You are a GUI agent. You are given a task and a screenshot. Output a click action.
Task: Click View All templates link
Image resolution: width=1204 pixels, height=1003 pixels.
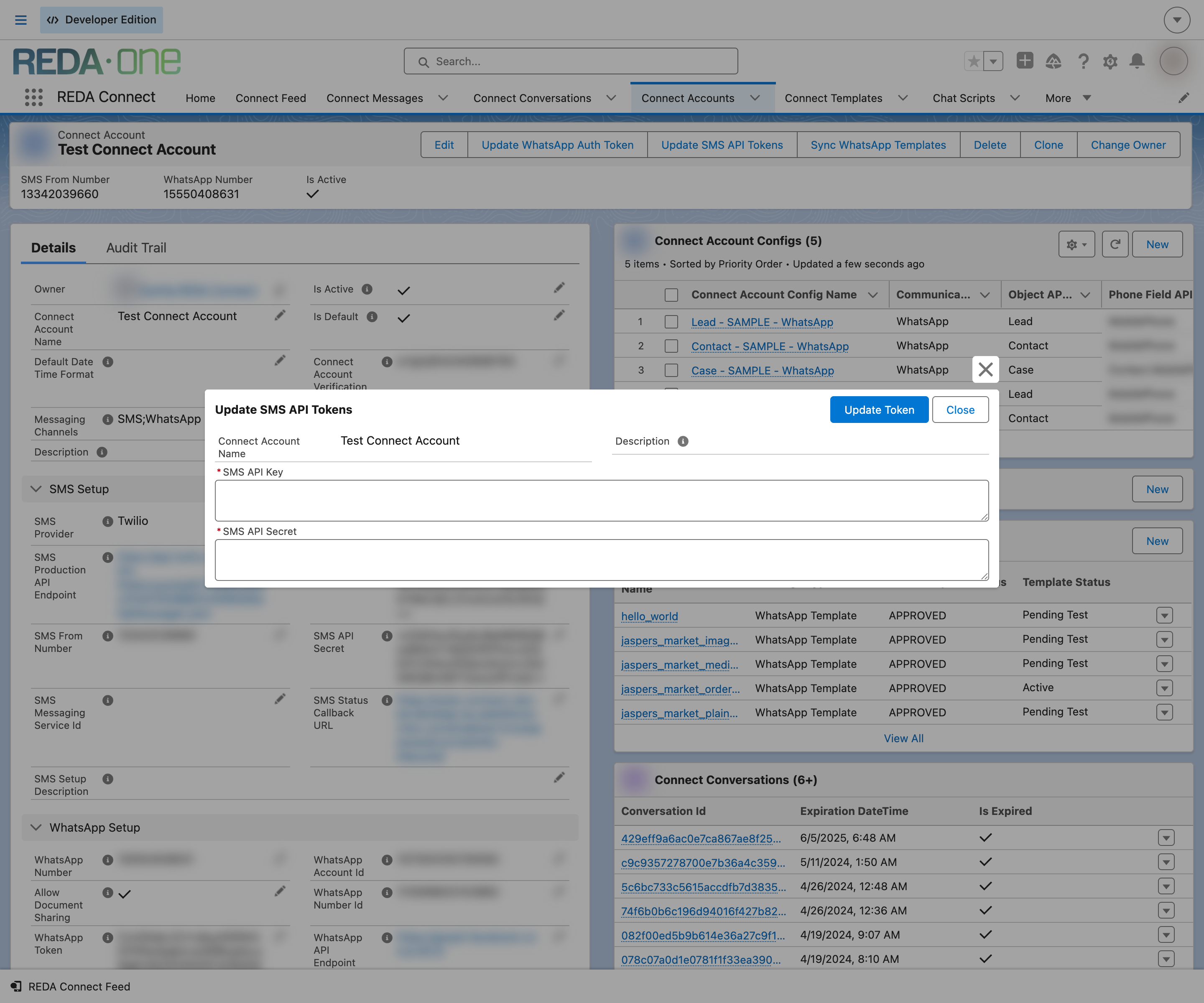[903, 738]
